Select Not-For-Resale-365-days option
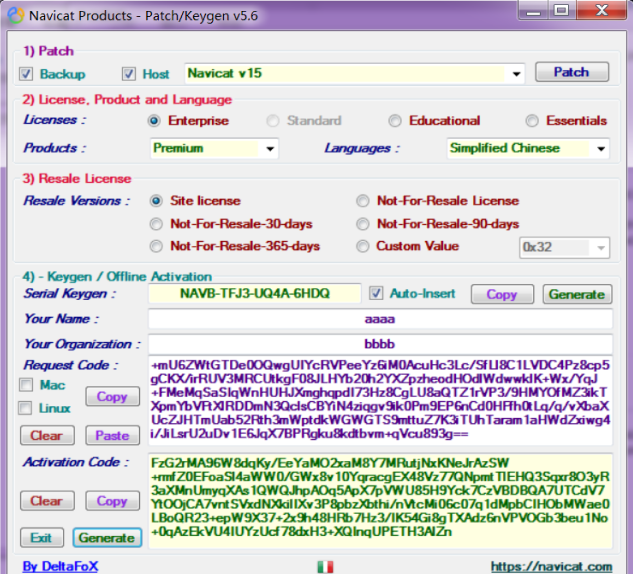This screenshot has height=574, width=633. [156, 246]
